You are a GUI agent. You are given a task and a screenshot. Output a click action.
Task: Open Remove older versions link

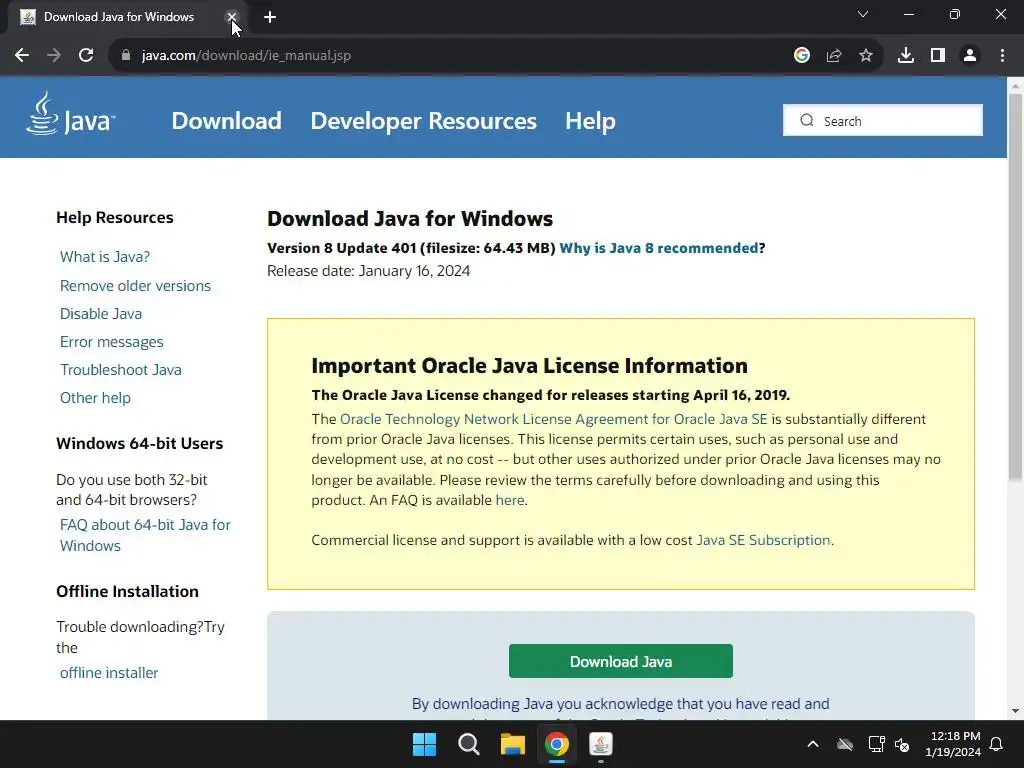(135, 286)
